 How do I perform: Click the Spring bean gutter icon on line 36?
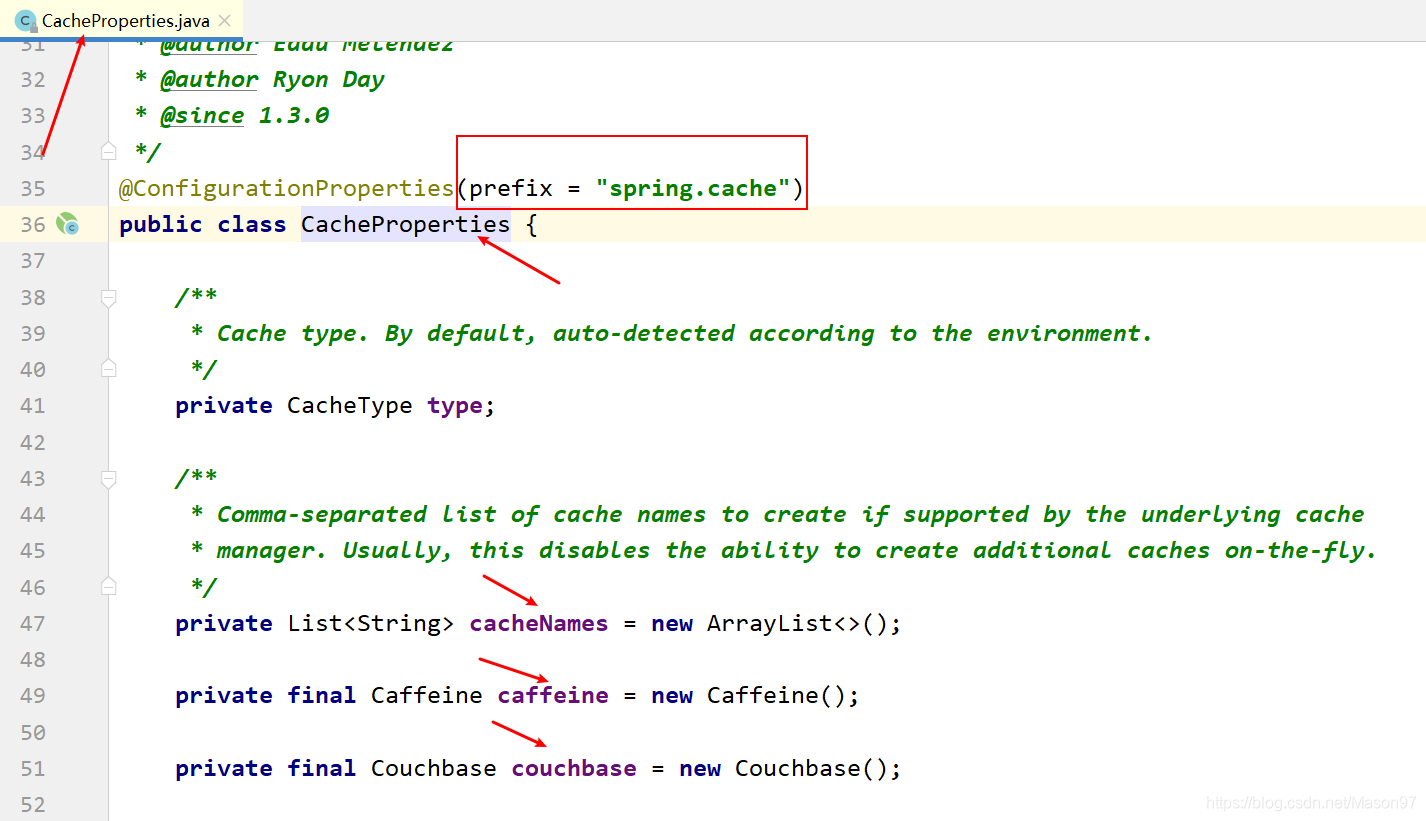click(x=67, y=224)
